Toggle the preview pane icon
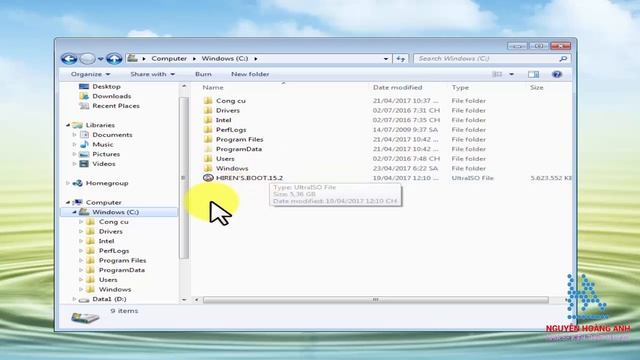 coord(533,74)
